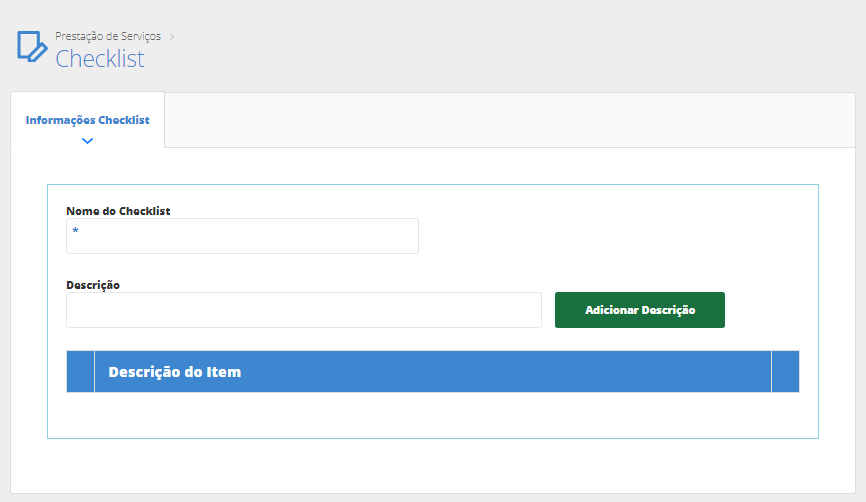
Task: Focus the Descrição input field
Action: 304,310
